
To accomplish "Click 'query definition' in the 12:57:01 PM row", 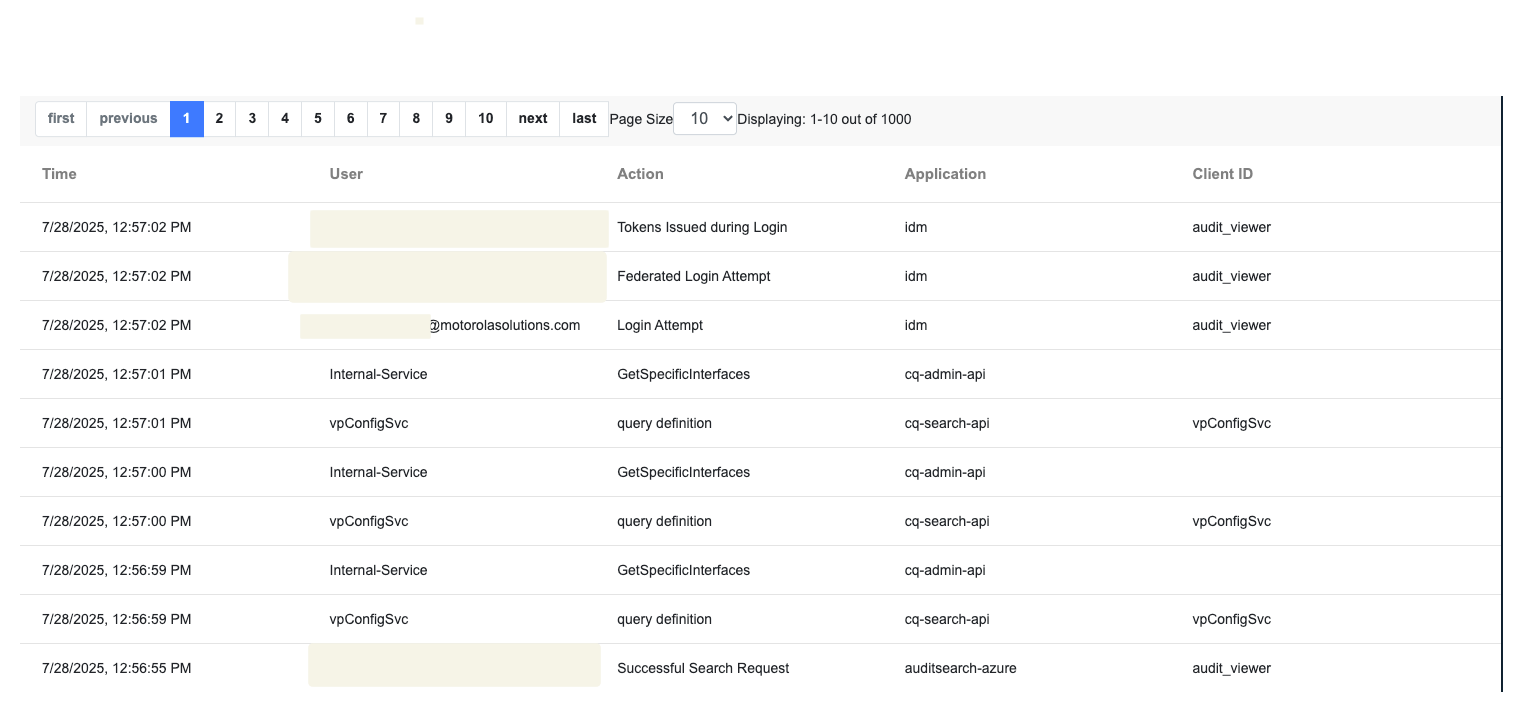I will [x=664, y=423].
